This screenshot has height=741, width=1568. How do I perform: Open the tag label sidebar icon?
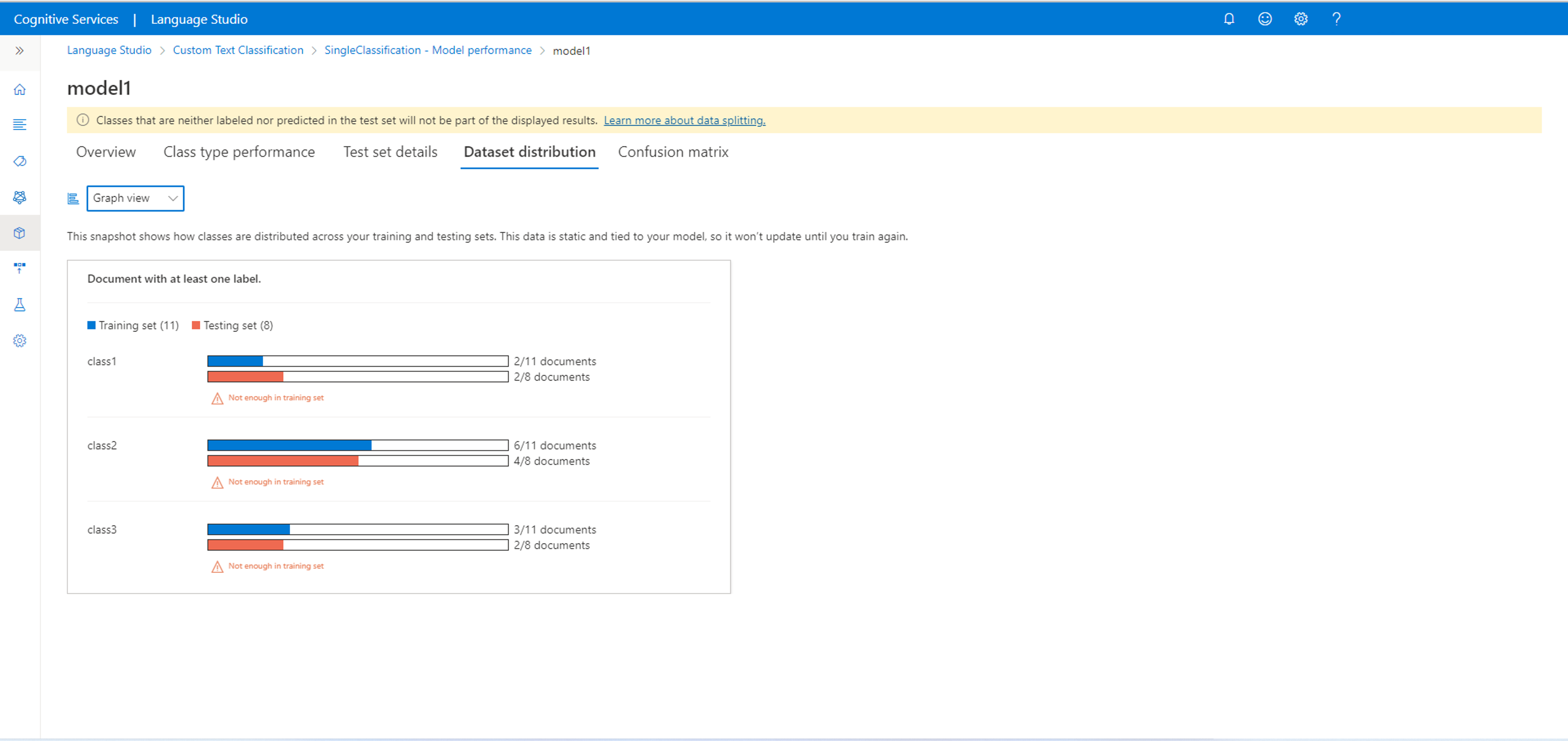20,161
